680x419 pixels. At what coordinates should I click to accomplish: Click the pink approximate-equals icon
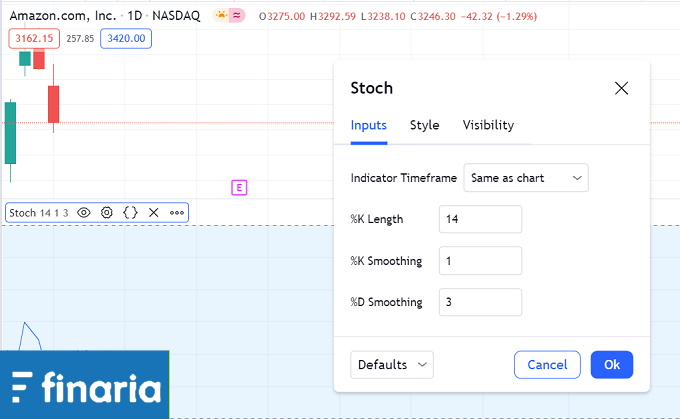pos(237,16)
